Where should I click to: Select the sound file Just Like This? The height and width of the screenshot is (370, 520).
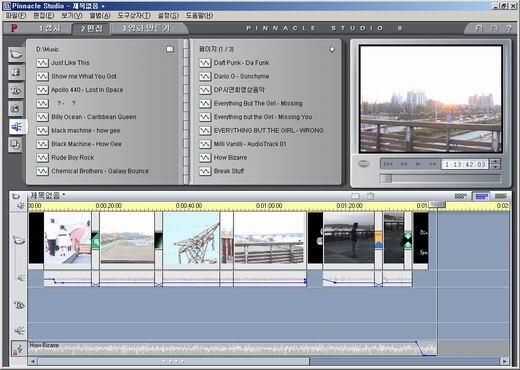pyautogui.click(x=70, y=63)
